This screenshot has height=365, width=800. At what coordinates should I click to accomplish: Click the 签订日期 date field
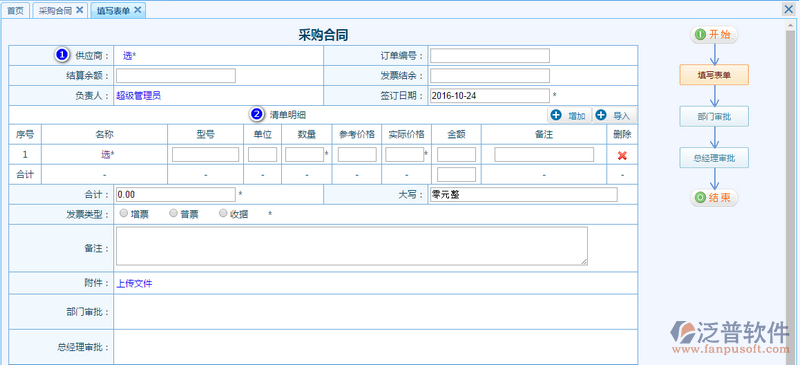coord(490,95)
